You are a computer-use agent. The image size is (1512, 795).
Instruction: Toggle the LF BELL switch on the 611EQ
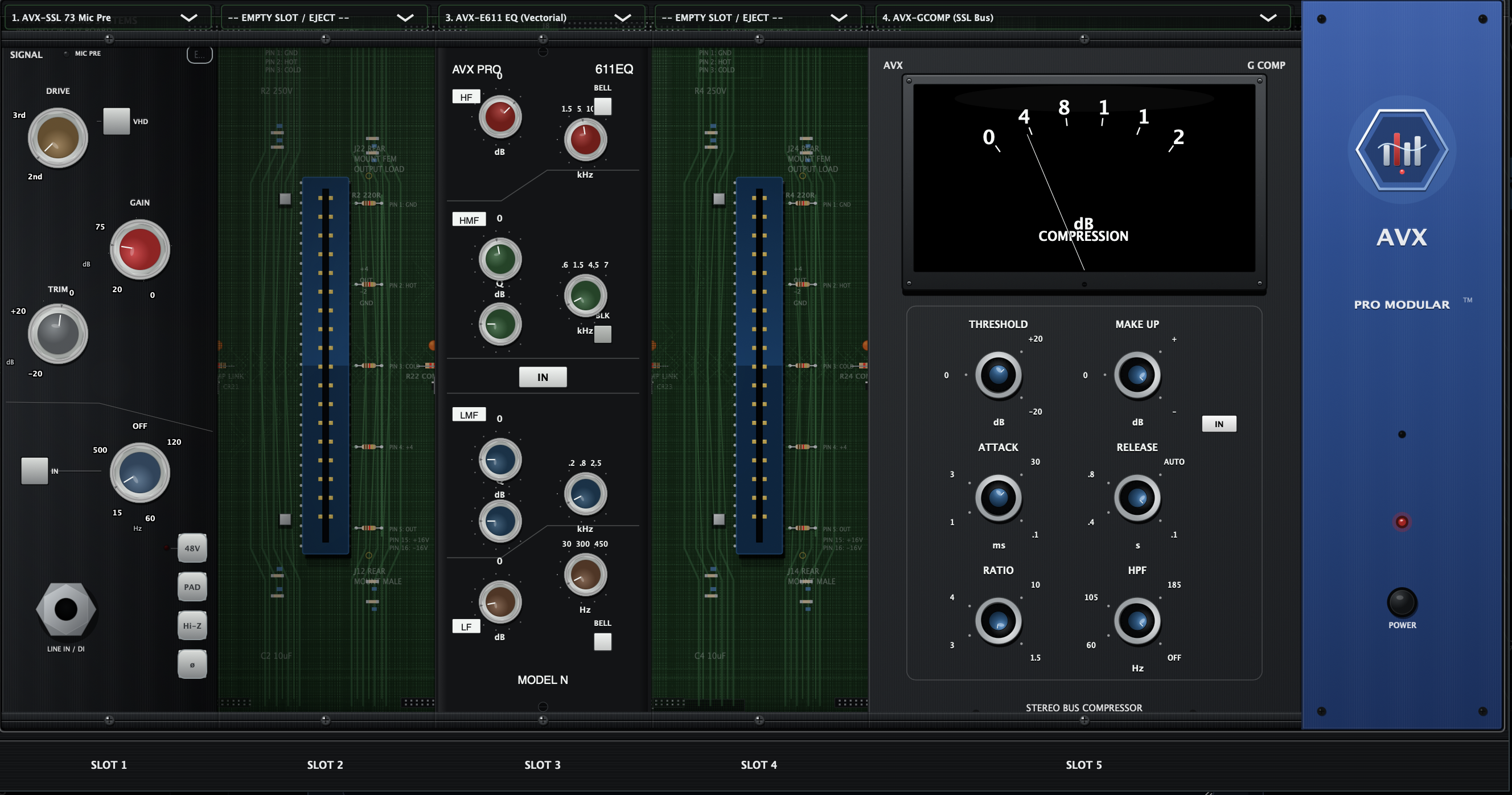pyautogui.click(x=603, y=642)
